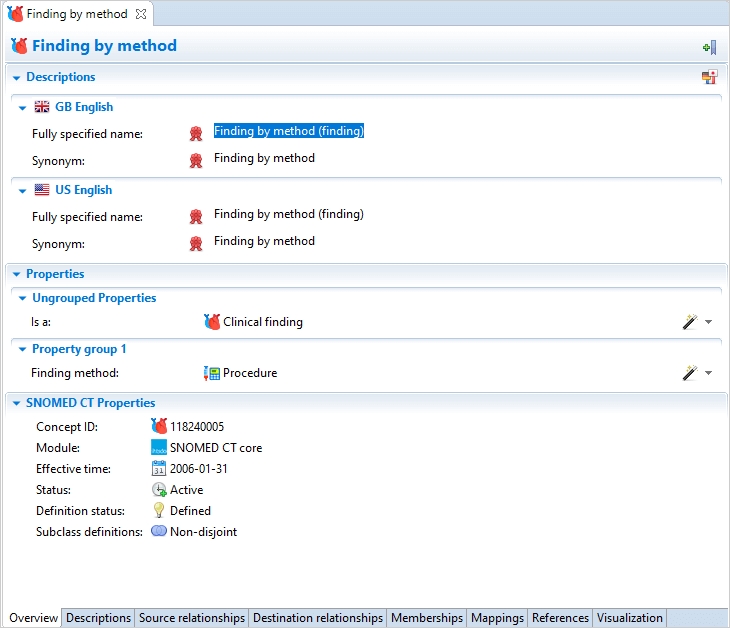Click the wand icon beside Procedure
This screenshot has height=628, width=730.
(689, 373)
